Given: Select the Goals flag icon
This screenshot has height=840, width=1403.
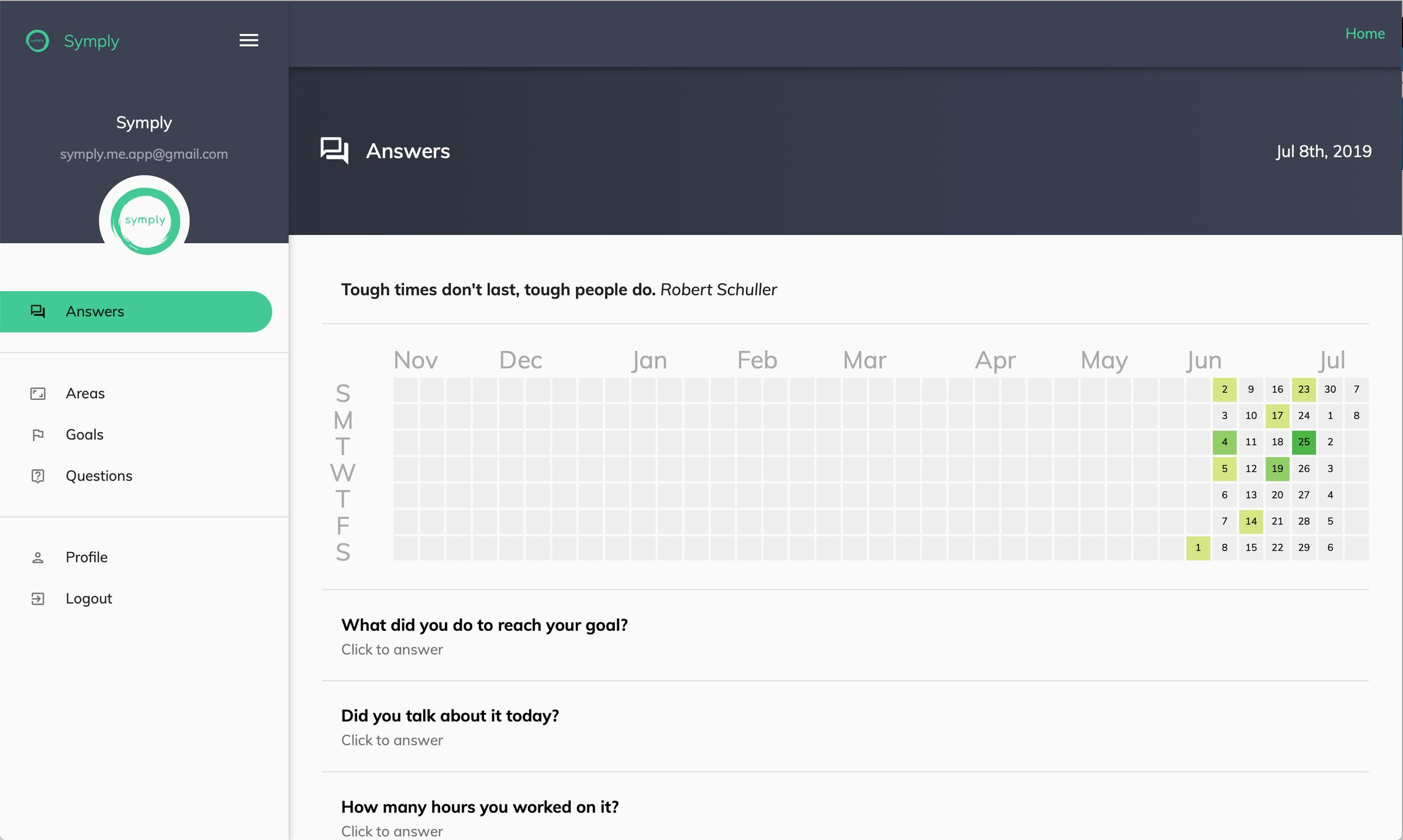Looking at the screenshot, I should (37, 434).
